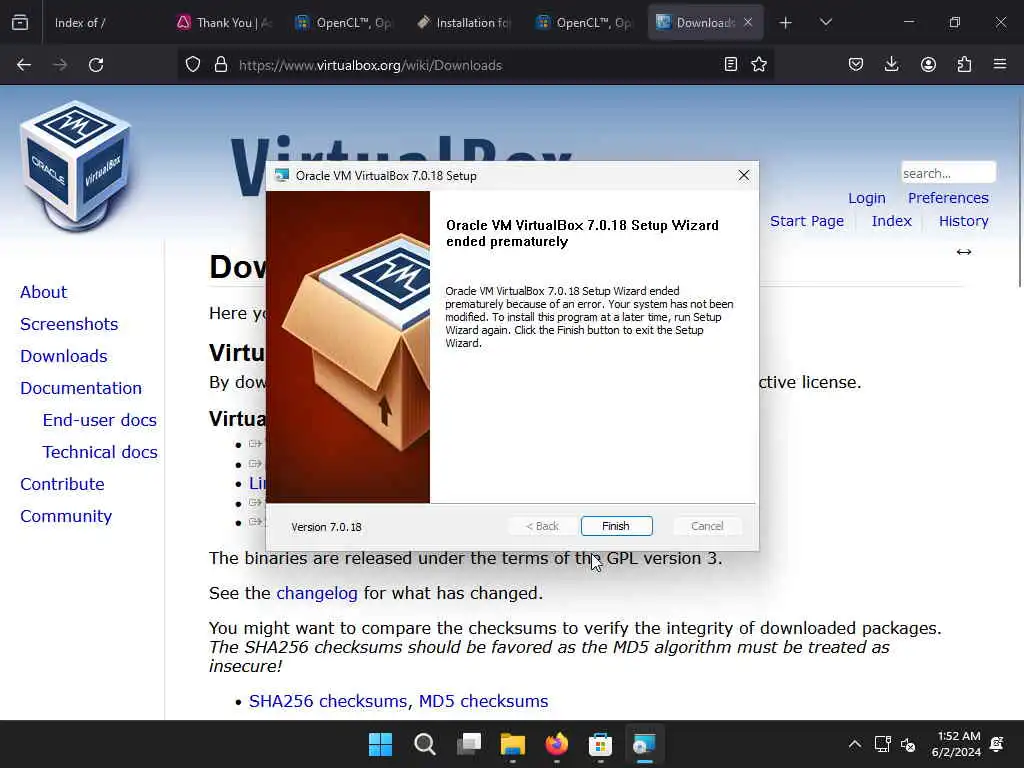The image size is (1024, 768).
Task: Bookmark this page with the star icon
Action: [x=759, y=65]
